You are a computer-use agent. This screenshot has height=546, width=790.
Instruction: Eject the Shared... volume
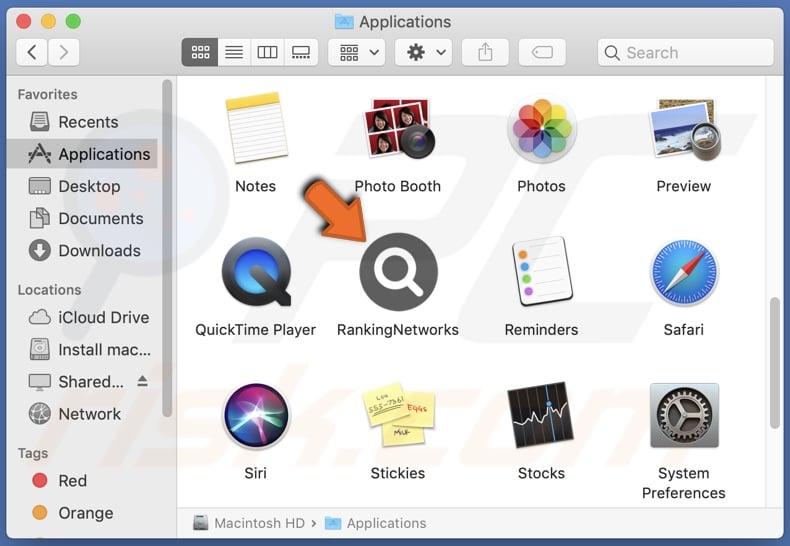click(x=143, y=381)
